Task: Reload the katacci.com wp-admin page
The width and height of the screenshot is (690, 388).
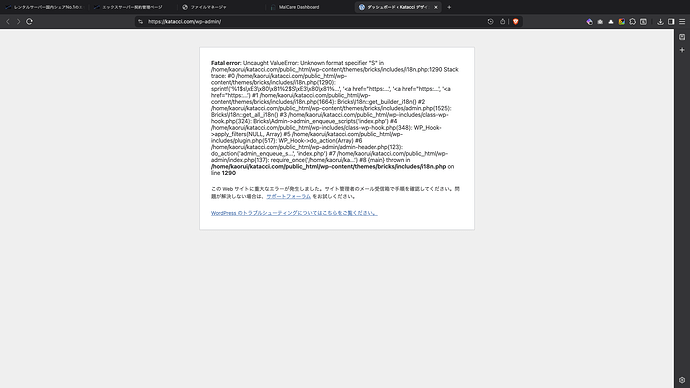Action: pos(29,22)
